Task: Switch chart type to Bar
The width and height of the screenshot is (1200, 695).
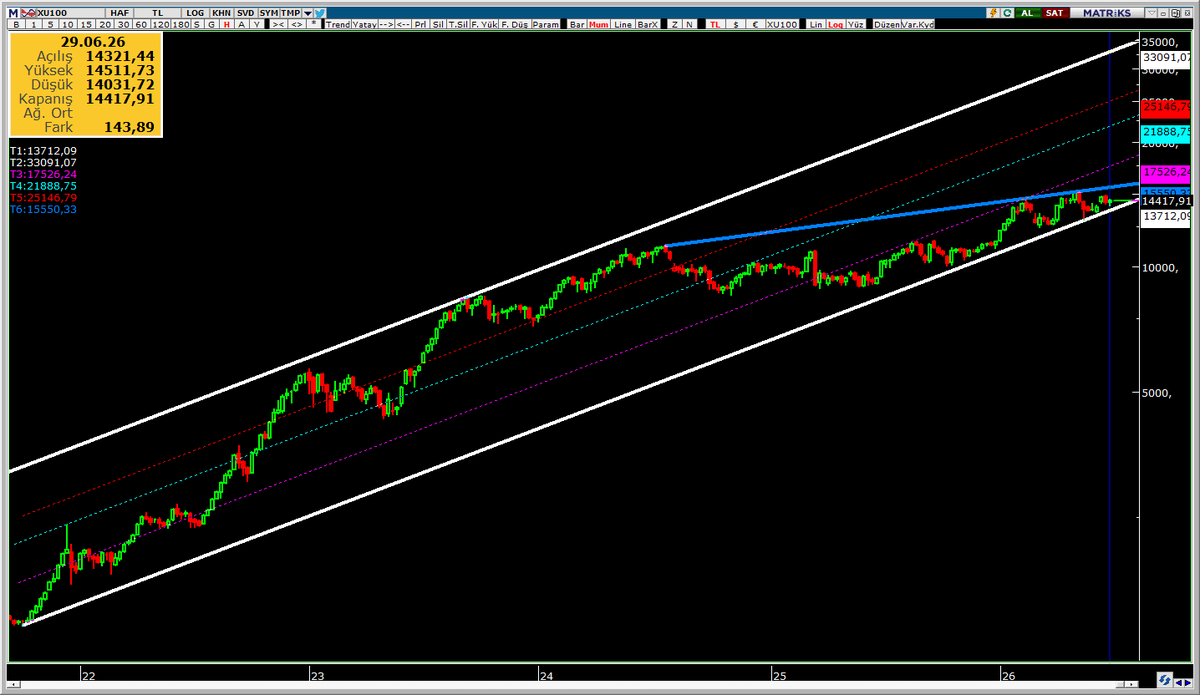Action: 577,24
